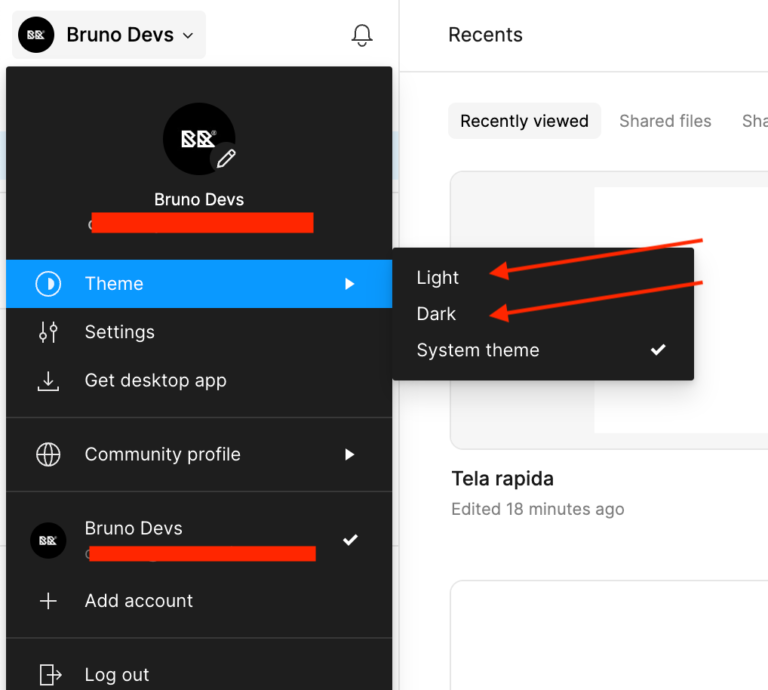
Task: Click the half-circle Theme icon
Action: [x=48, y=284]
